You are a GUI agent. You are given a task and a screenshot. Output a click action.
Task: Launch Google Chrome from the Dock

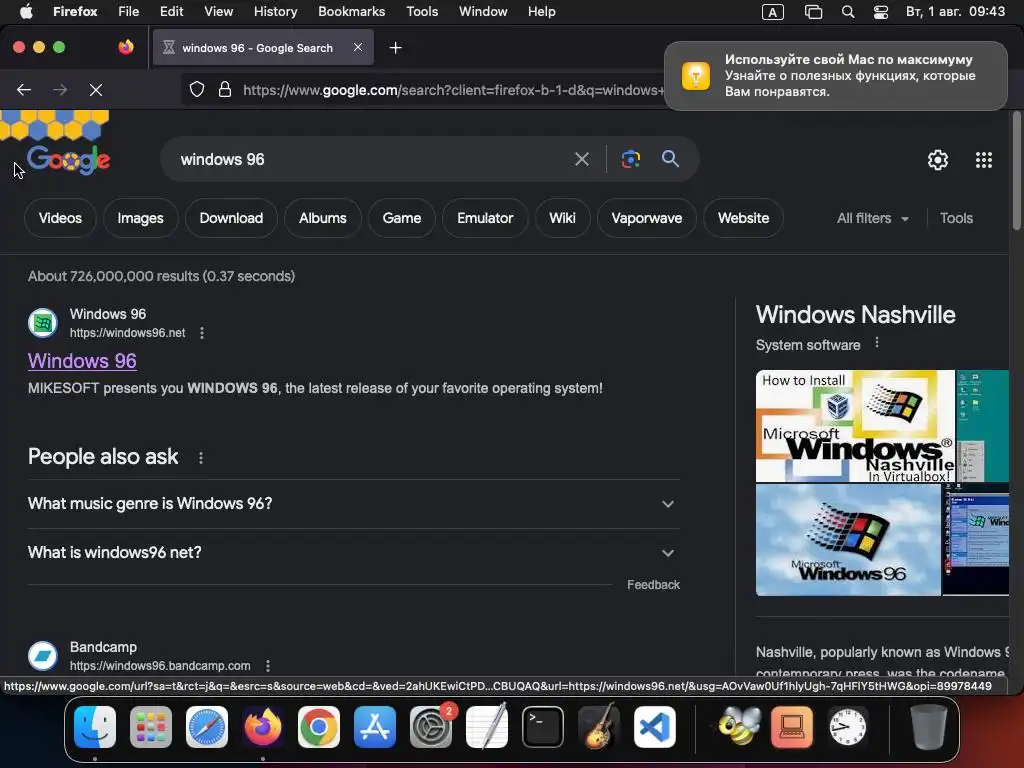click(319, 727)
